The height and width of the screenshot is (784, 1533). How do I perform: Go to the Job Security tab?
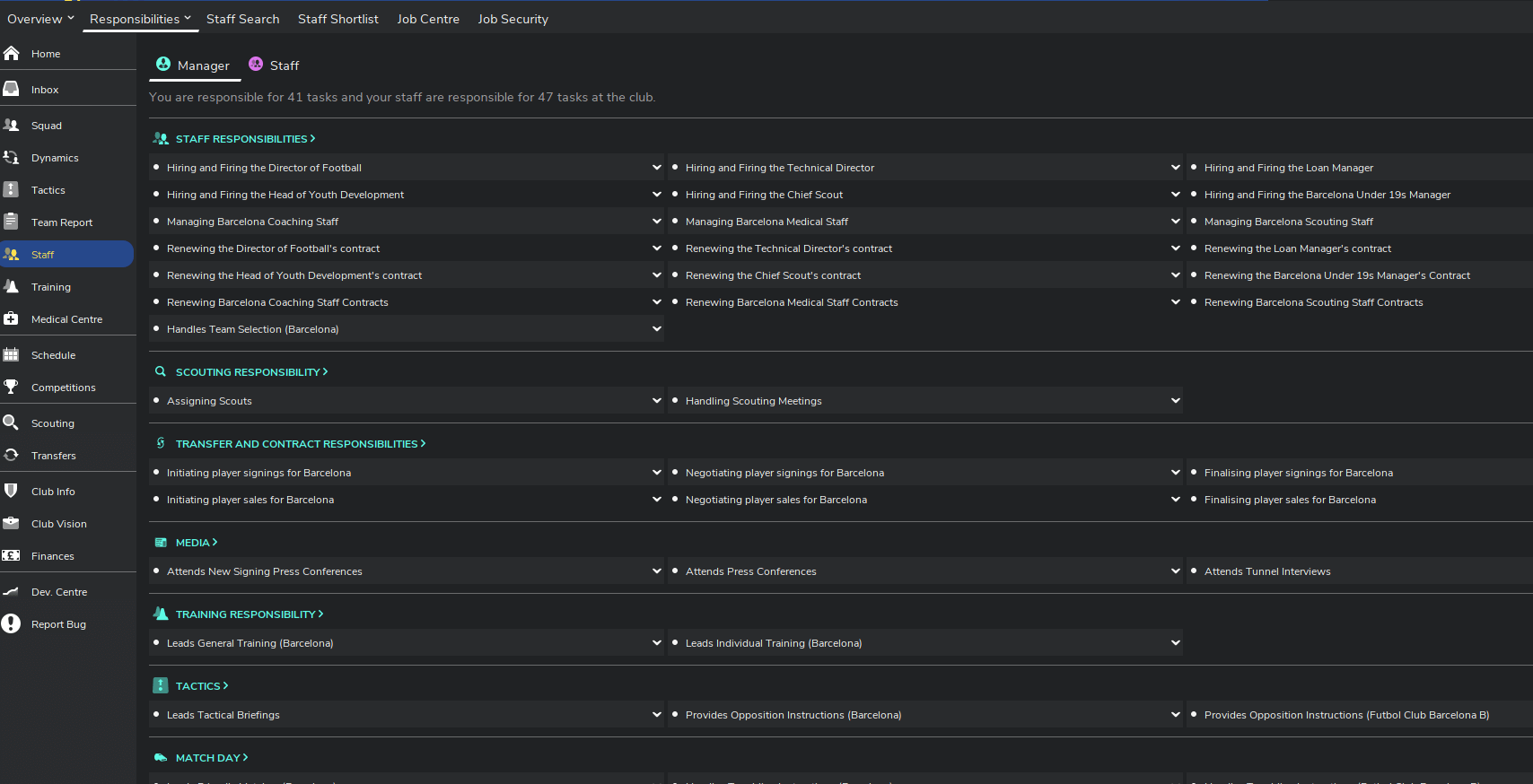pyautogui.click(x=512, y=19)
